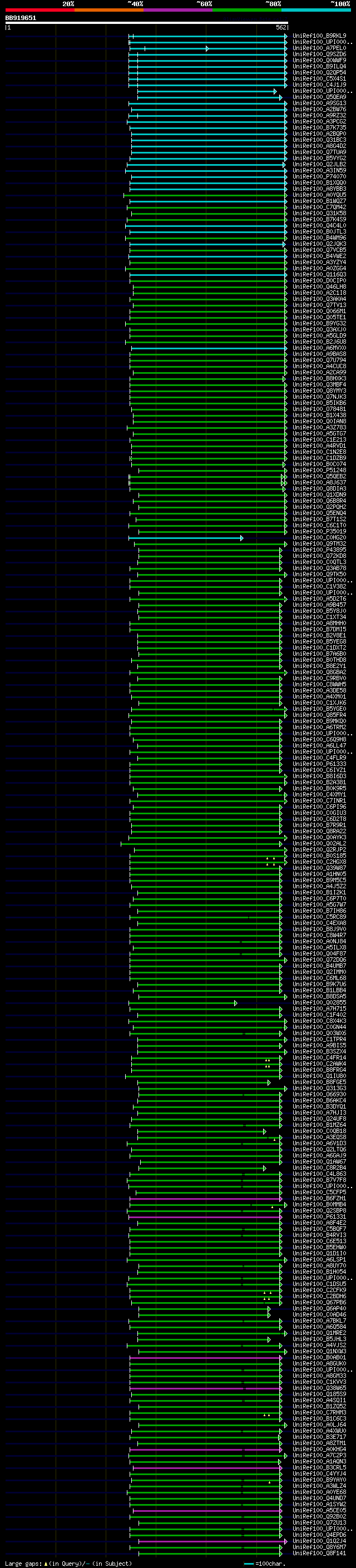Image resolution: width=356 pixels, height=1568 pixels.
Task: Select hit label UniRef100_Q31BC3
Action: (x=319, y=140)
